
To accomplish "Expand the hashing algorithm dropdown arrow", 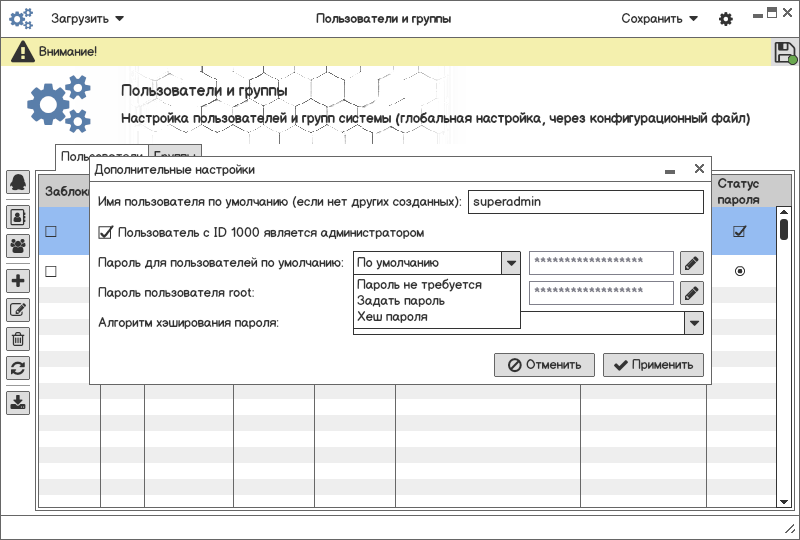I will [x=693, y=322].
